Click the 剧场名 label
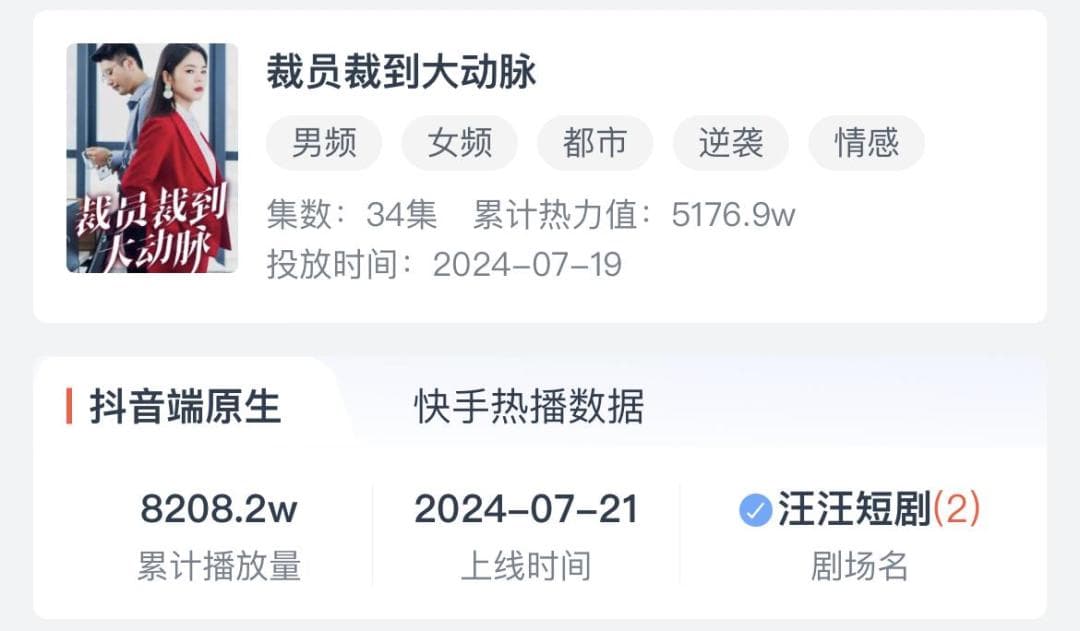This screenshot has height=631, width=1080. 859,566
